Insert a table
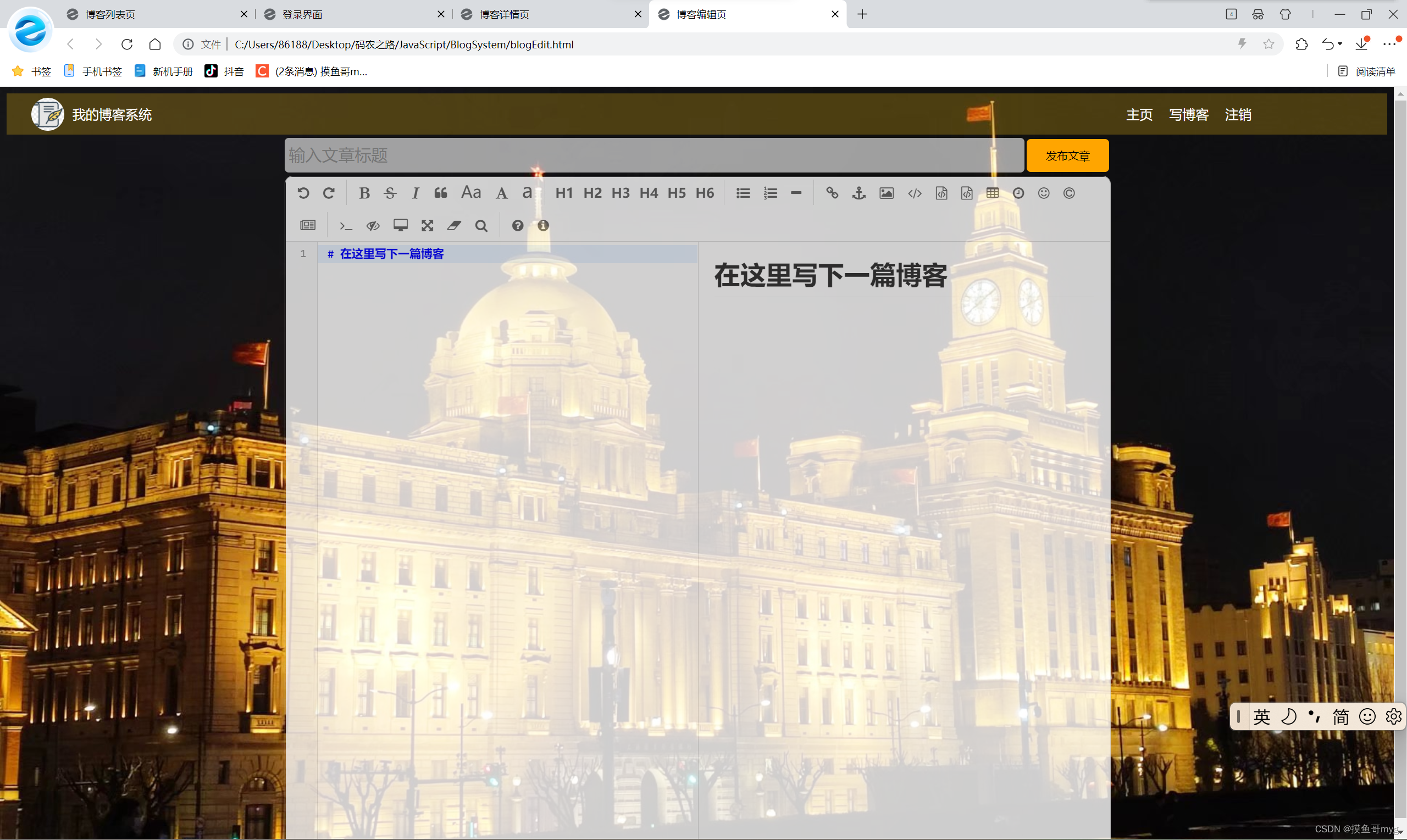 tap(992, 193)
